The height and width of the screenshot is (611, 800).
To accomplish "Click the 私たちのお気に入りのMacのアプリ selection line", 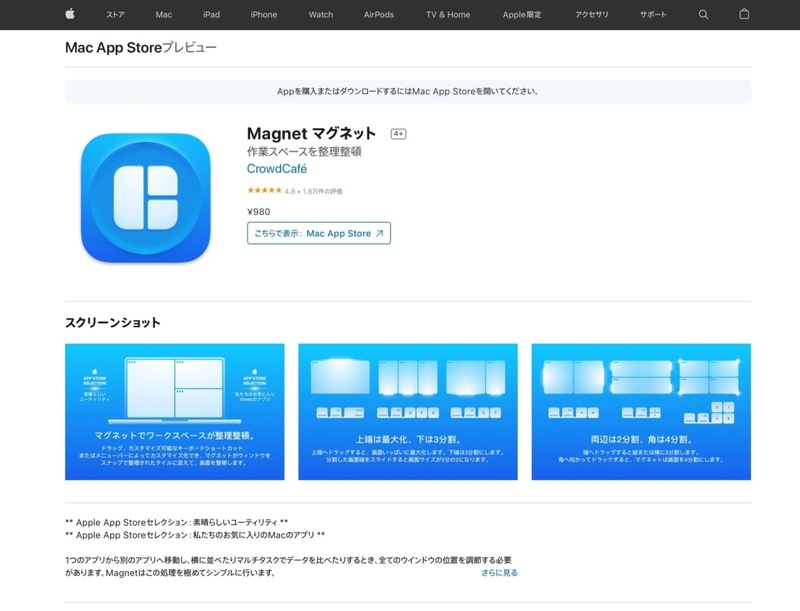I will click(195, 535).
